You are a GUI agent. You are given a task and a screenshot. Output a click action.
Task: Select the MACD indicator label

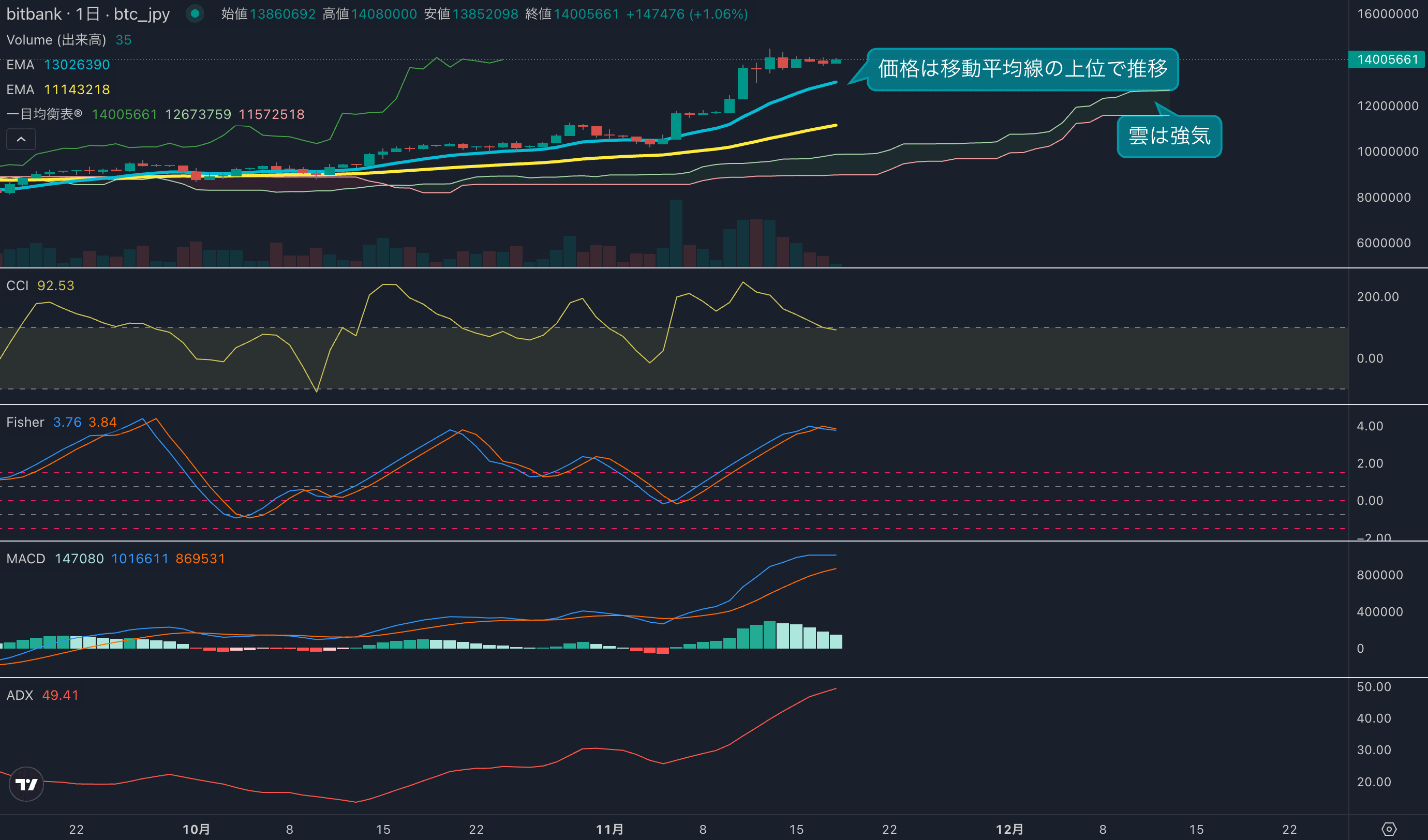(25, 559)
